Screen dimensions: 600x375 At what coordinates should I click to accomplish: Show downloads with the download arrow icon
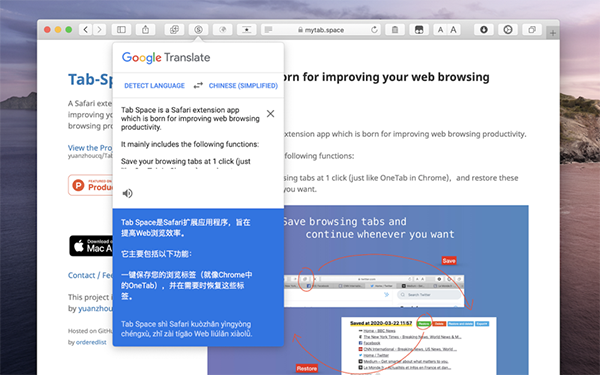pyautogui.click(x=484, y=29)
